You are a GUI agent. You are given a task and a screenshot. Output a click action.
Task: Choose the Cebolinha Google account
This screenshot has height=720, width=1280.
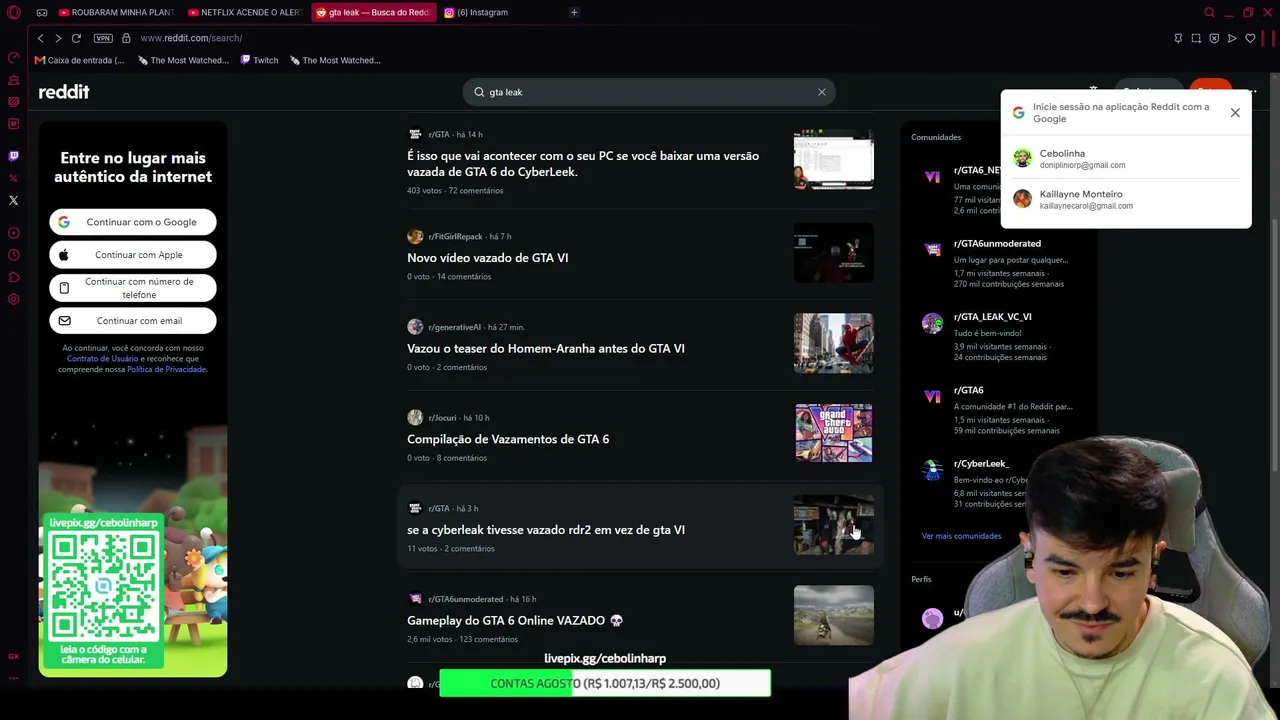(1126, 159)
